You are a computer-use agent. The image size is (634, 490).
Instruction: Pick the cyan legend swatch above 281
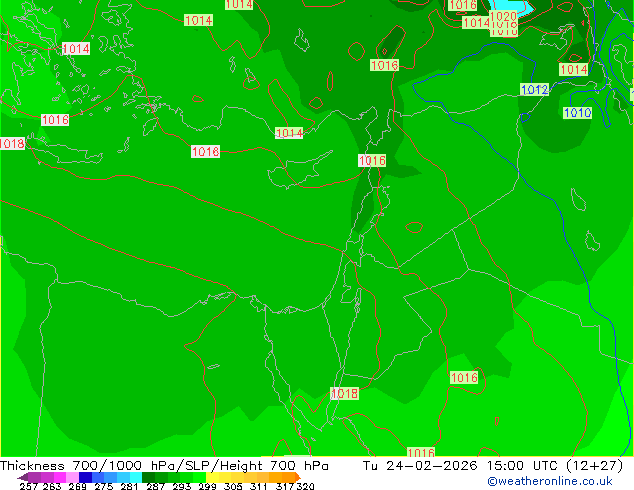[x=136, y=477]
